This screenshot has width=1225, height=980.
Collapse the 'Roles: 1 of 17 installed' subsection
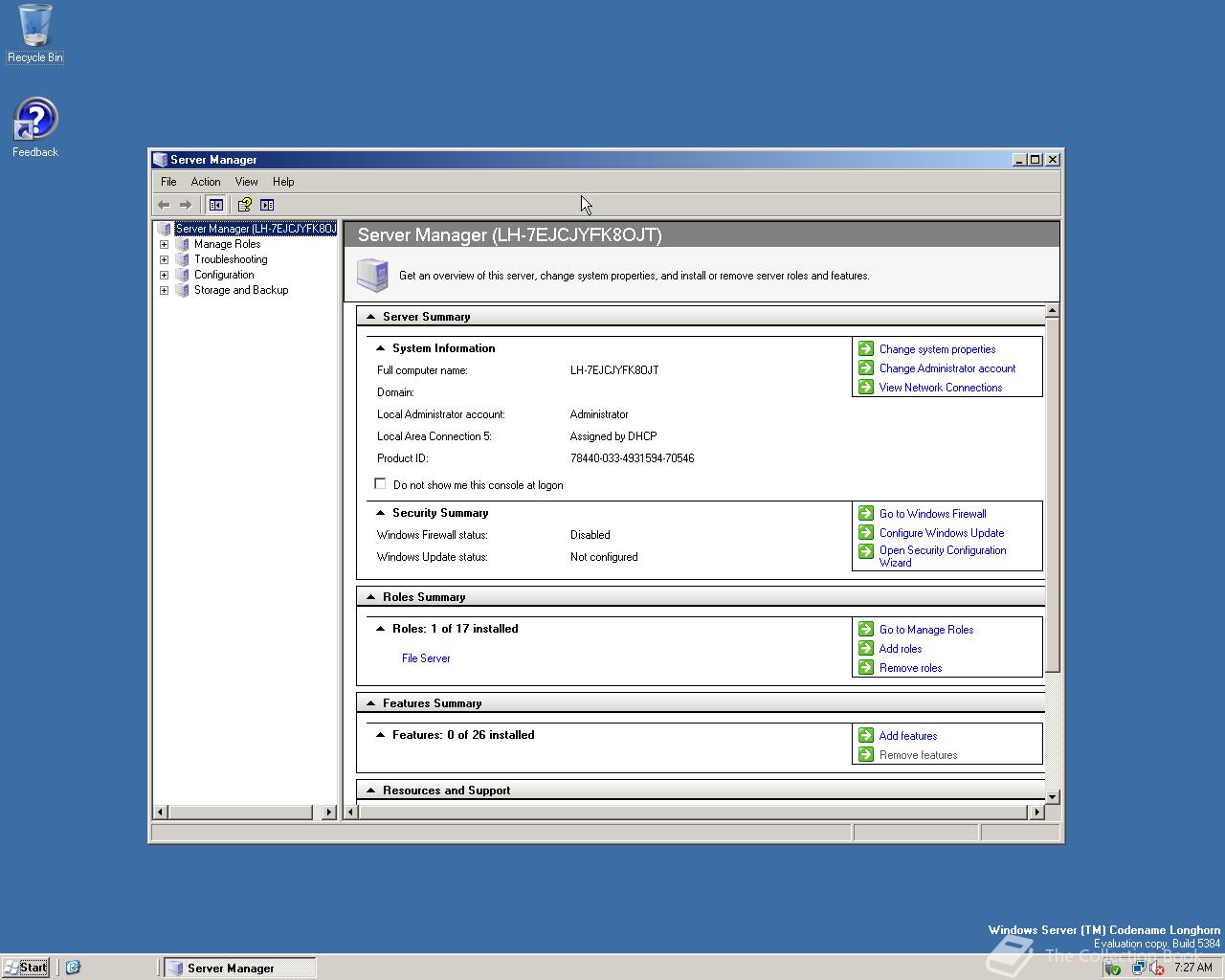click(x=380, y=629)
